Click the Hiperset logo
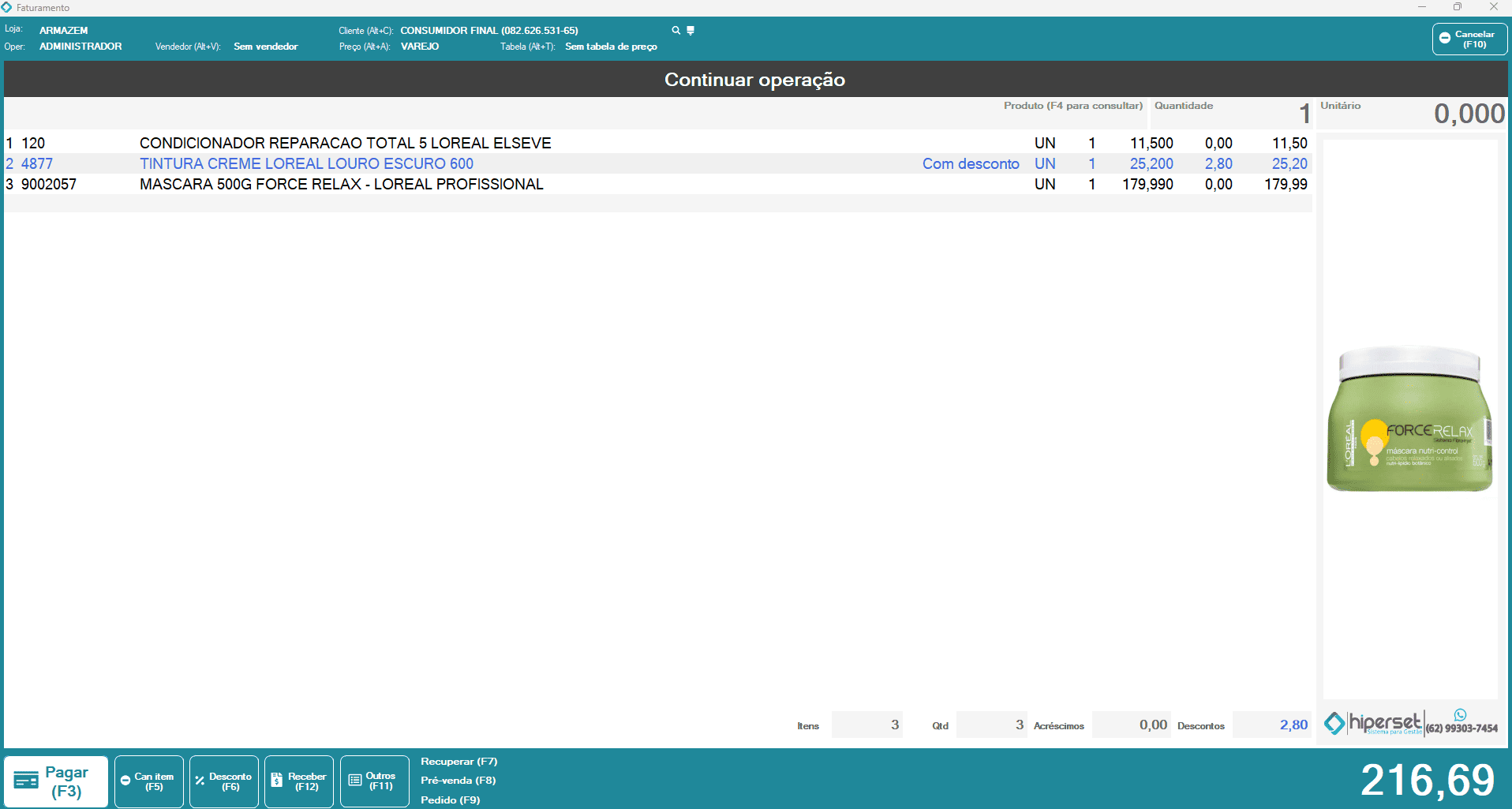 1375,723
